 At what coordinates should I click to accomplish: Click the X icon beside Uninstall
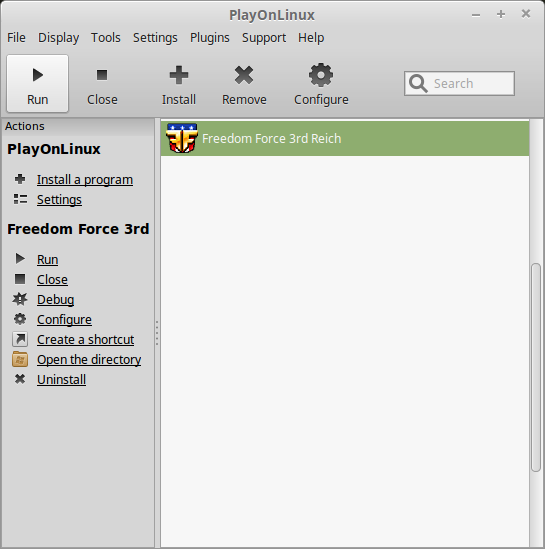pos(20,379)
